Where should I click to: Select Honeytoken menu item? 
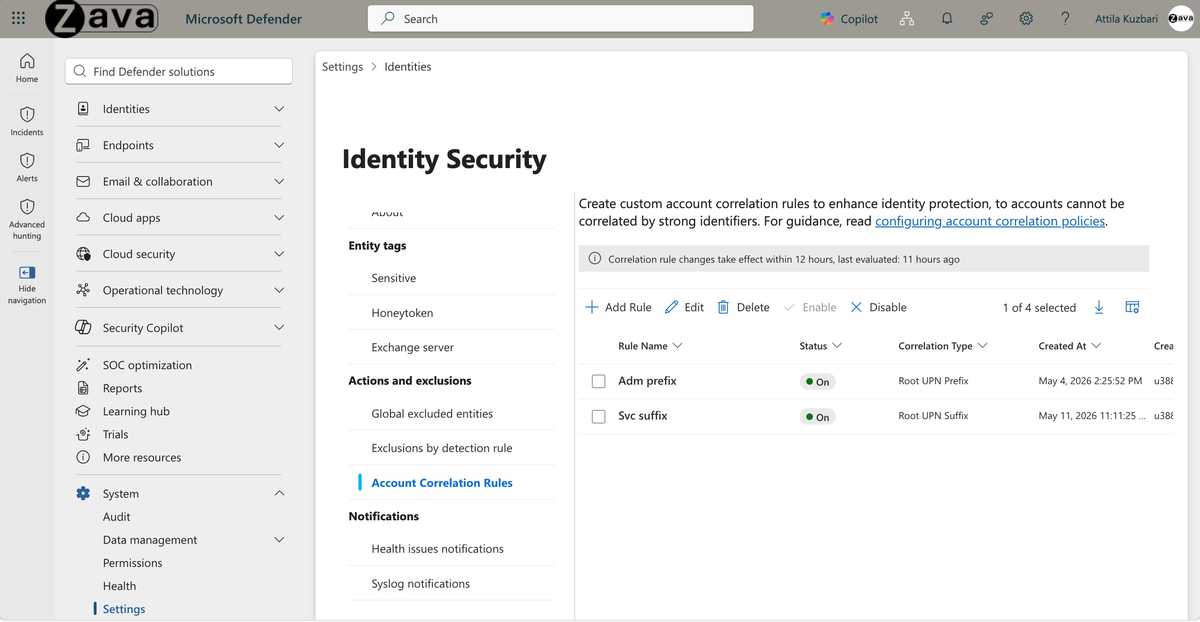tap(451, 313)
